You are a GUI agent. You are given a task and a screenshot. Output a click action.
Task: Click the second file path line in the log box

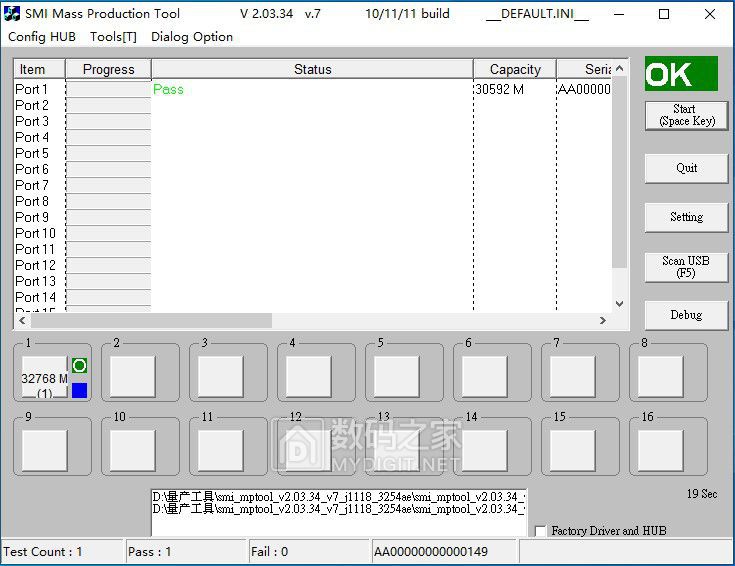(x=338, y=509)
